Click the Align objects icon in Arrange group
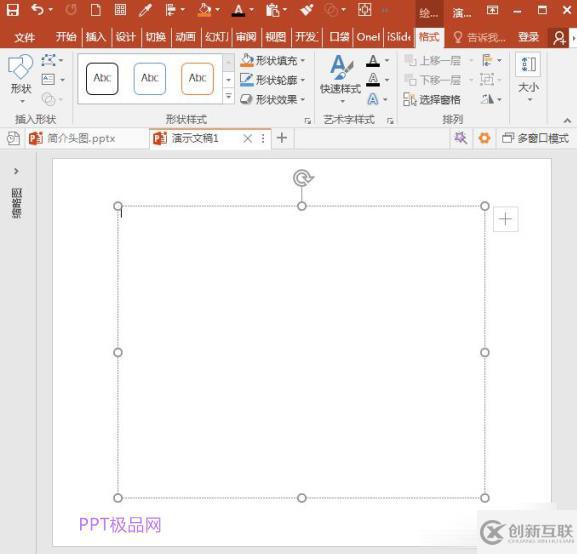 point(487,60)
